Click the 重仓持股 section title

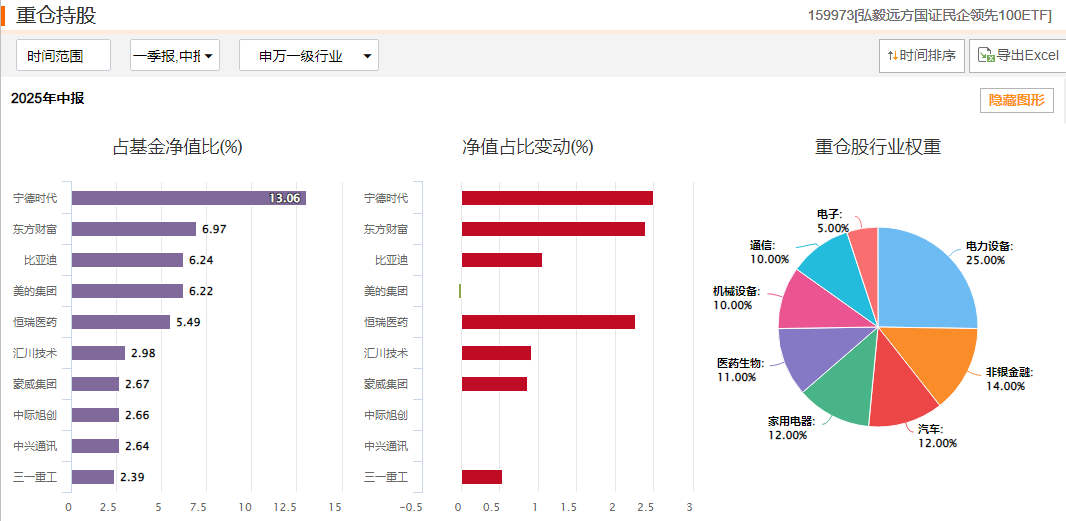click(x=56, y=15)
